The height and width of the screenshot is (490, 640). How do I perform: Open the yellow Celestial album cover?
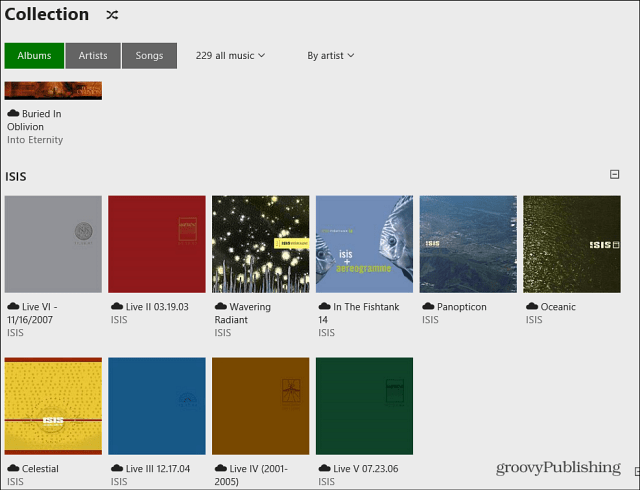(53, 406)
